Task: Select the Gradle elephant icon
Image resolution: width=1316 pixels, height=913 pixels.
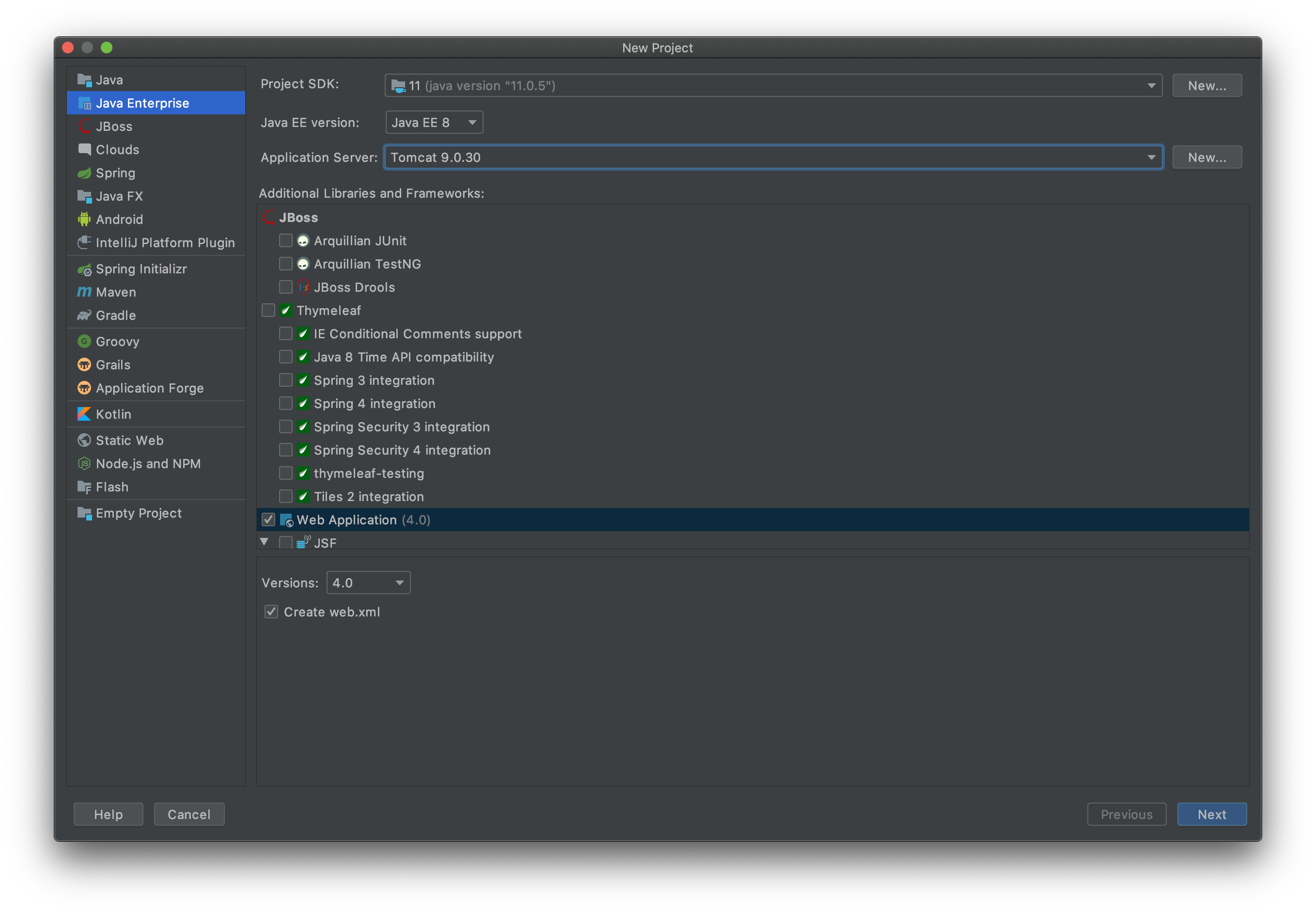Action: coord(84,315)
